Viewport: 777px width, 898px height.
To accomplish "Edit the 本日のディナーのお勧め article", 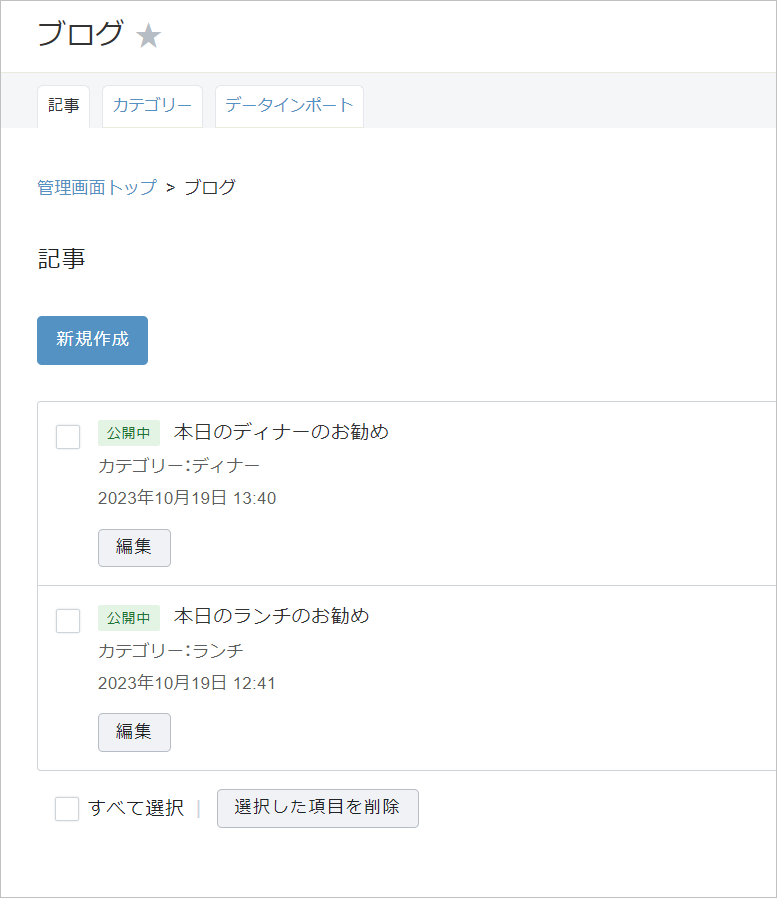I will tap(134, 548).
